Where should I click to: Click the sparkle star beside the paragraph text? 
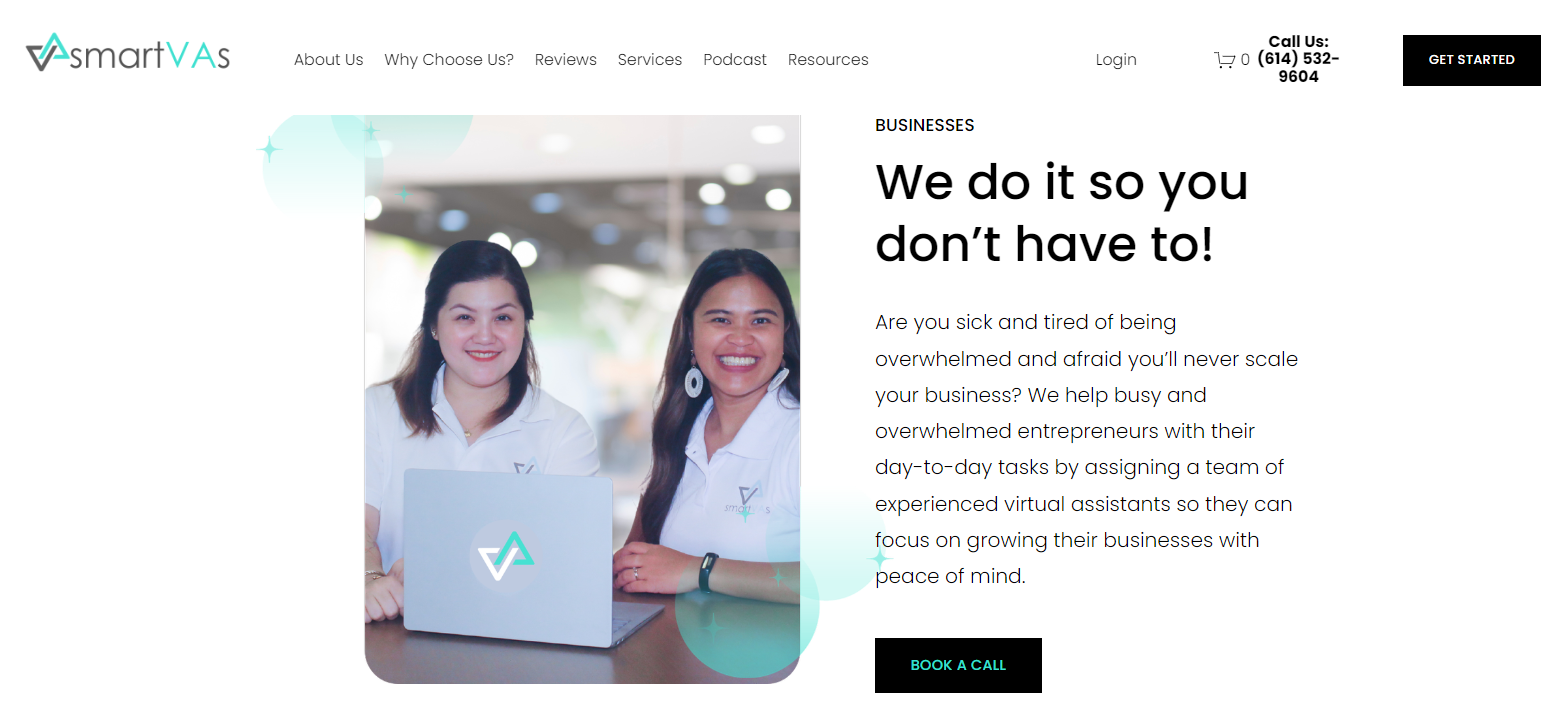pyautogui.click(x=880, y=559)
